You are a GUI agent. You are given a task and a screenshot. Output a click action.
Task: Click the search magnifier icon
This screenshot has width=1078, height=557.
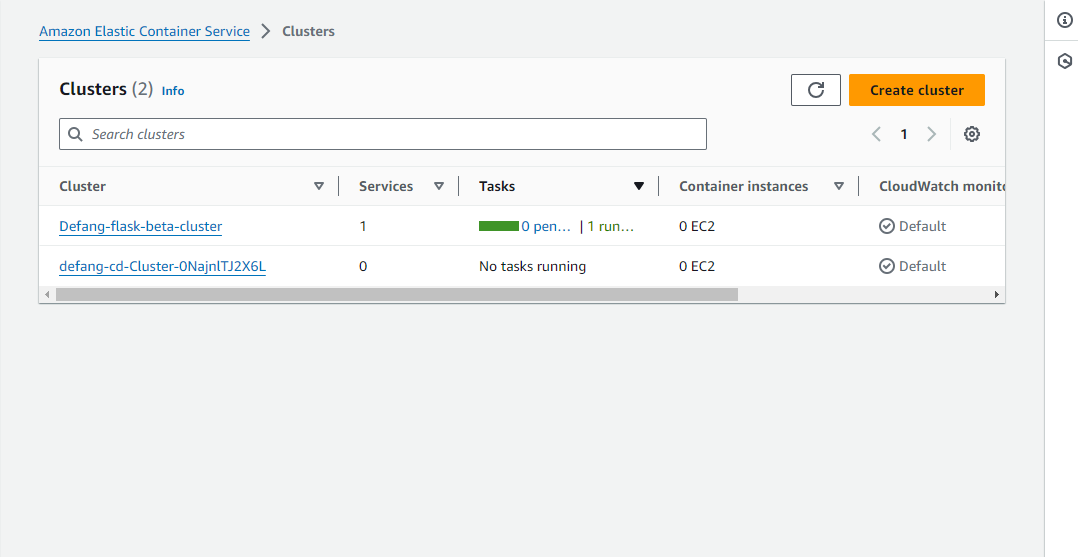[x=76, y=134]
